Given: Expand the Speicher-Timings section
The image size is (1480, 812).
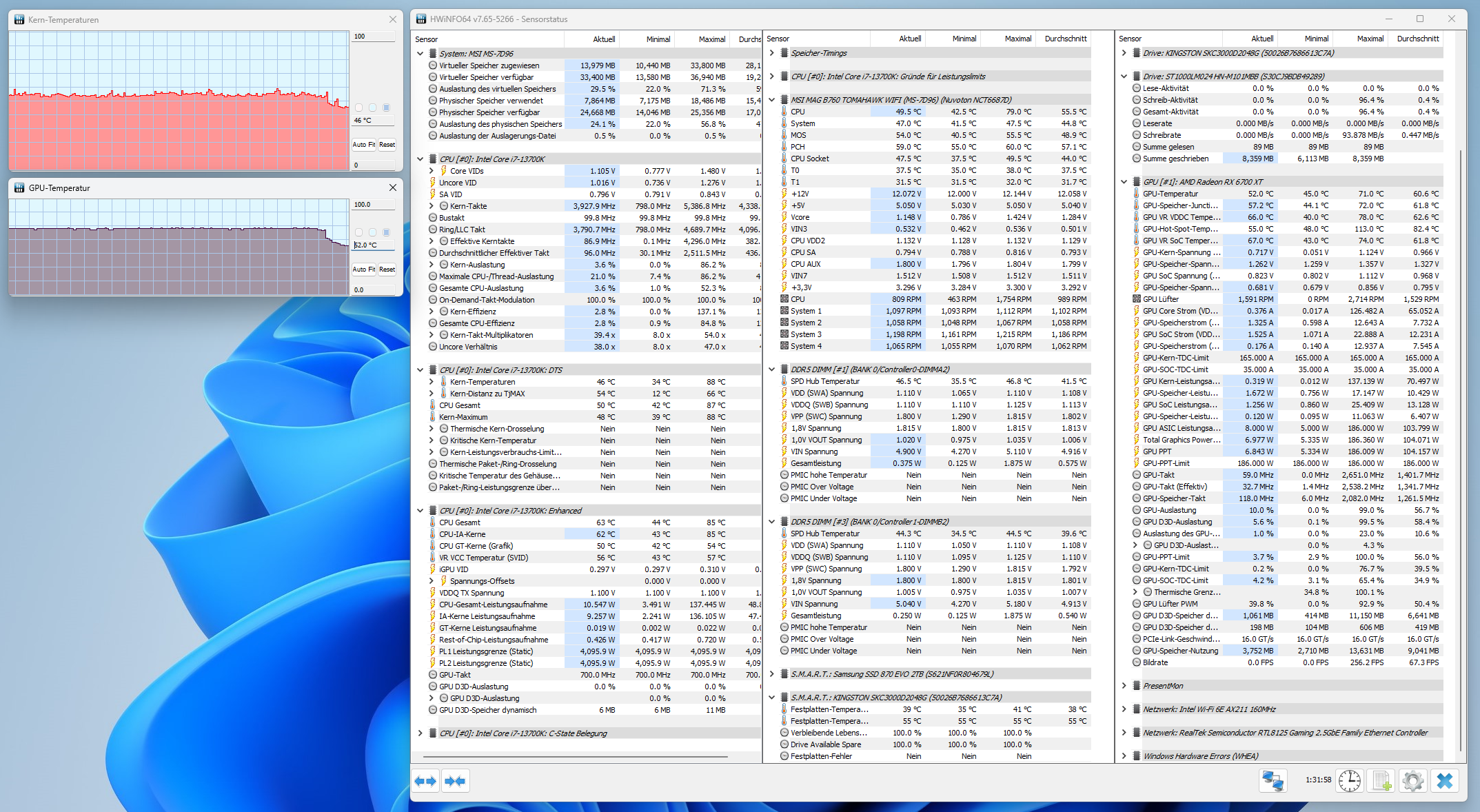Looking at the screenshot, I should pyautogui.click(x=772, y=53).
